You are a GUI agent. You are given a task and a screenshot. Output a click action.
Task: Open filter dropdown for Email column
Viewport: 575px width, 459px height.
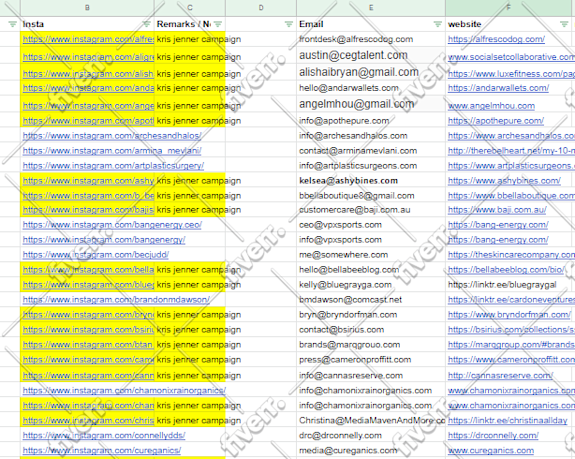point(437,24)
